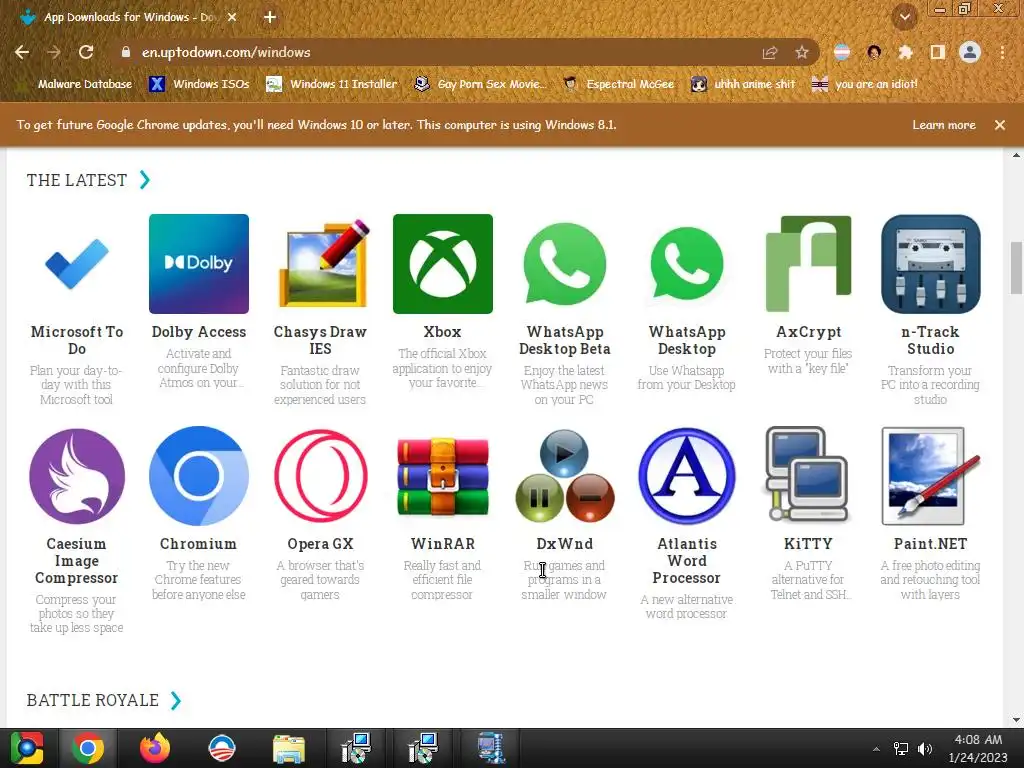Image resolution: width=1024 pixels, height=768 pixels.
Task: Expand THE LATEST section arrow
Action: [145, 180]
